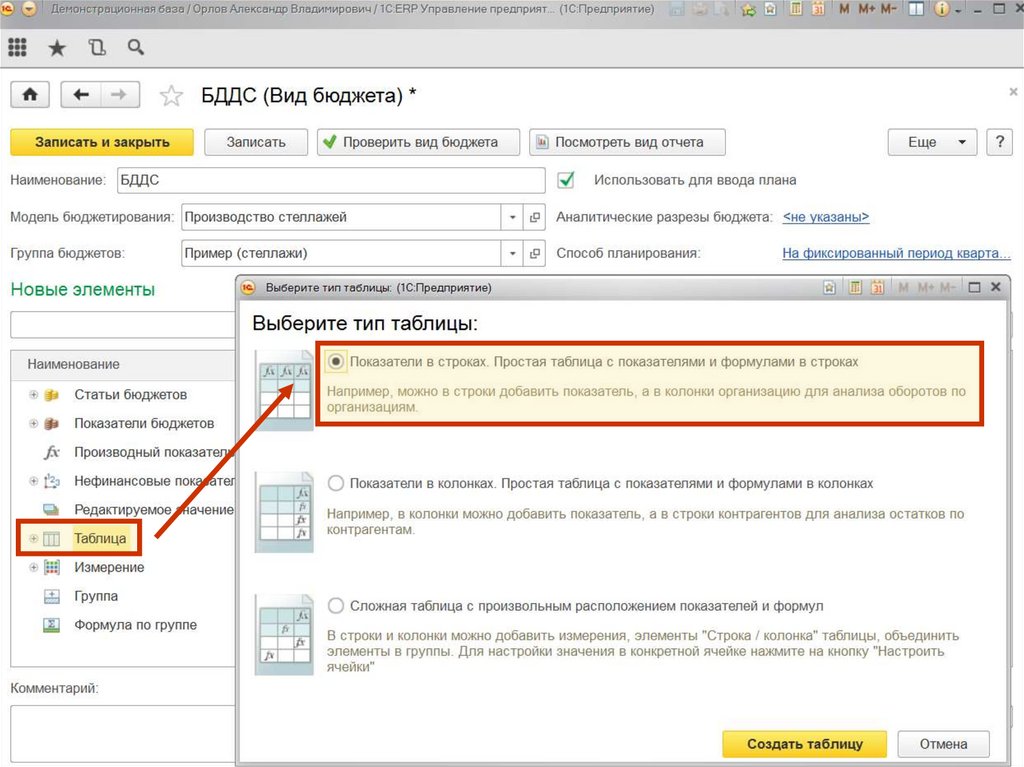
Task: Select the 'Показатели в строках' radio option
Action: tap(336, 362)
